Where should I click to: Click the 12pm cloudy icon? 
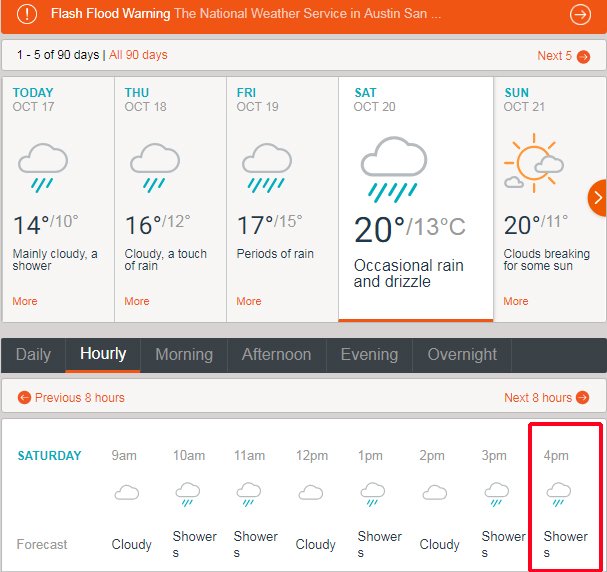[x=311, y=492]
